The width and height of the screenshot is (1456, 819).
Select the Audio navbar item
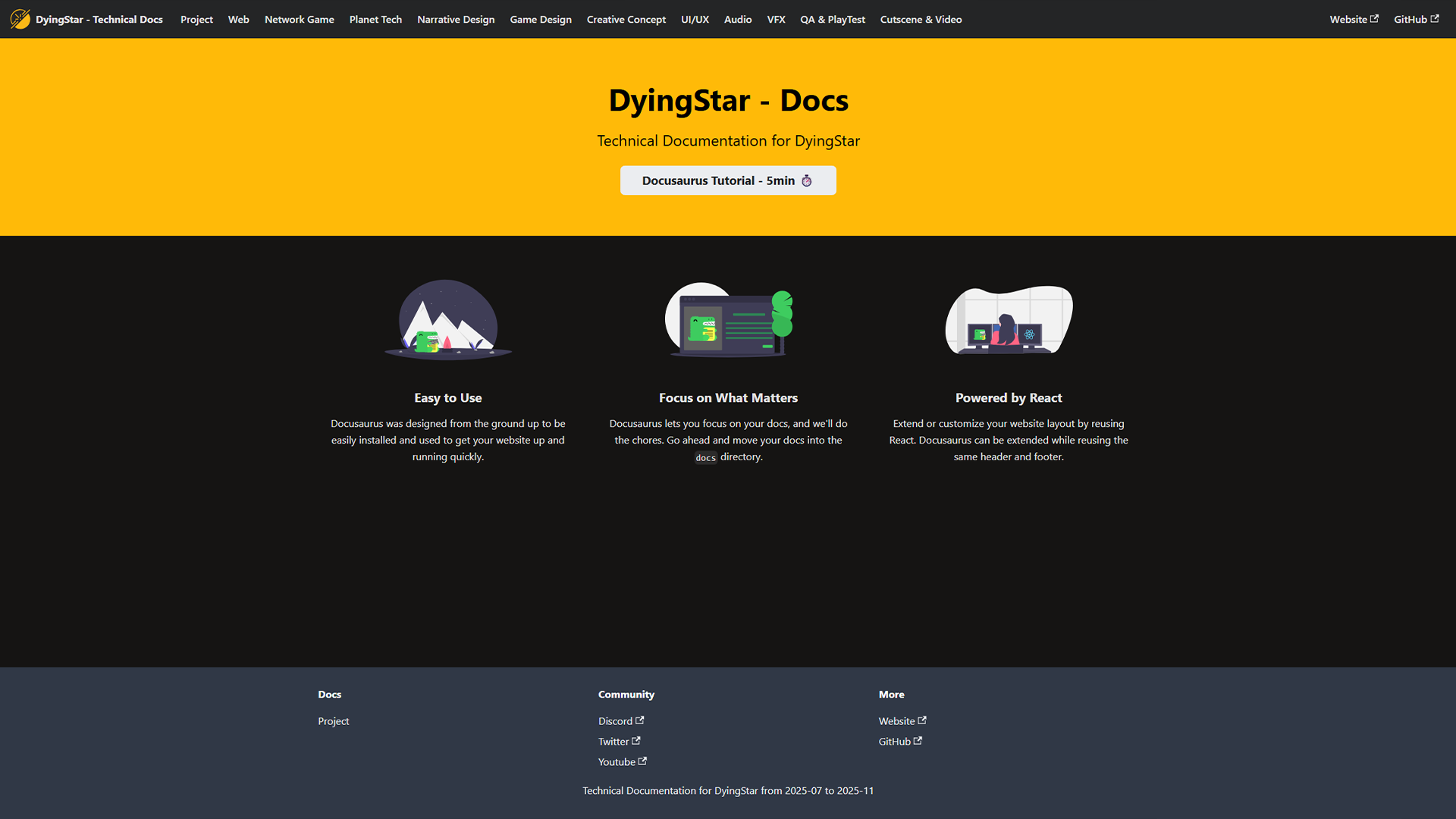pyautogui.click(x=737, y=19)
